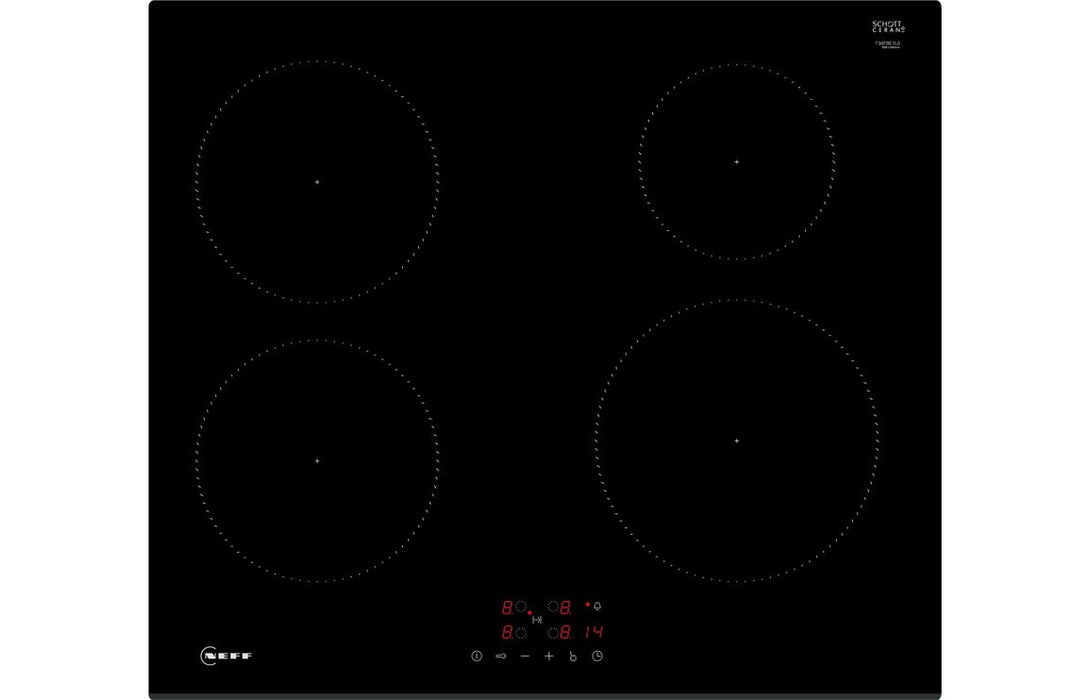Image resolution: width=1091 pixels, height=700 pixels.
Task: Click the Schott Ceran branding
Action: tap(888, 24)
